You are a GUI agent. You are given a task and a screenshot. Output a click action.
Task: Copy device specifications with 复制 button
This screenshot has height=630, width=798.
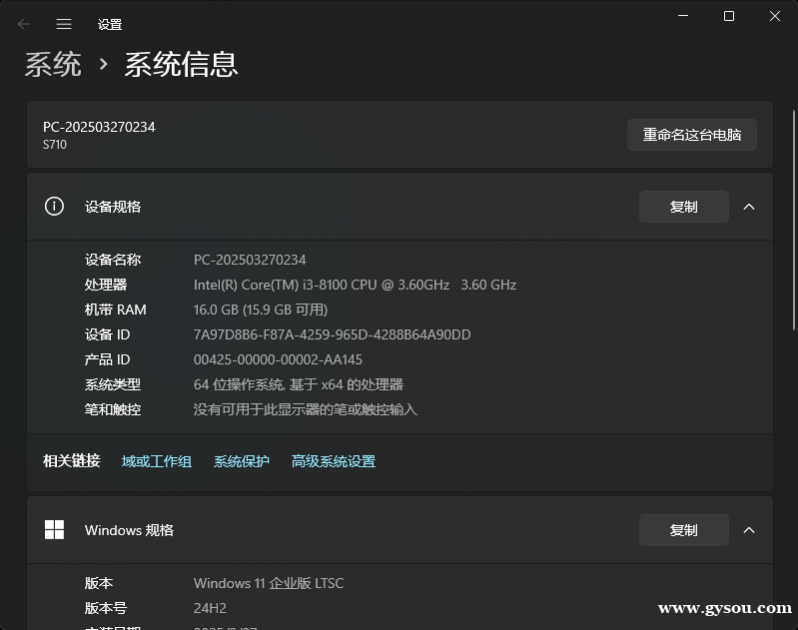(683, 207)
